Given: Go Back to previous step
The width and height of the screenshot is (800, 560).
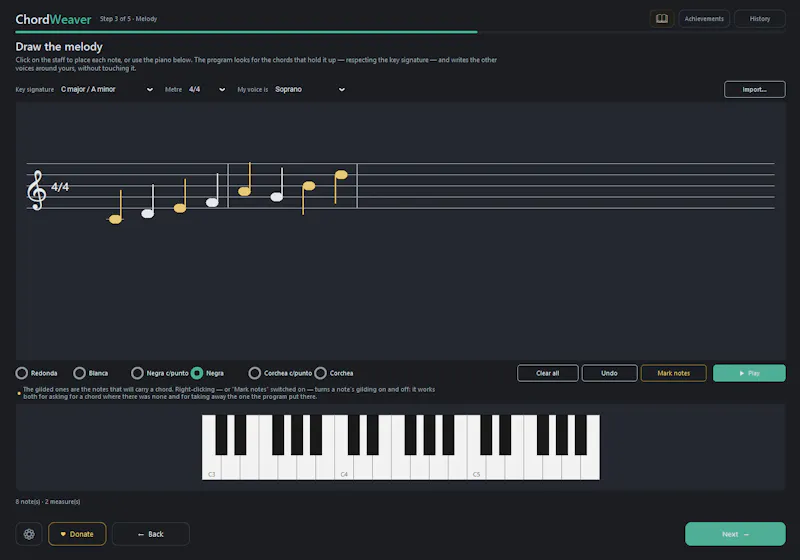Looking at the screenshot, I should coord(151,534).
